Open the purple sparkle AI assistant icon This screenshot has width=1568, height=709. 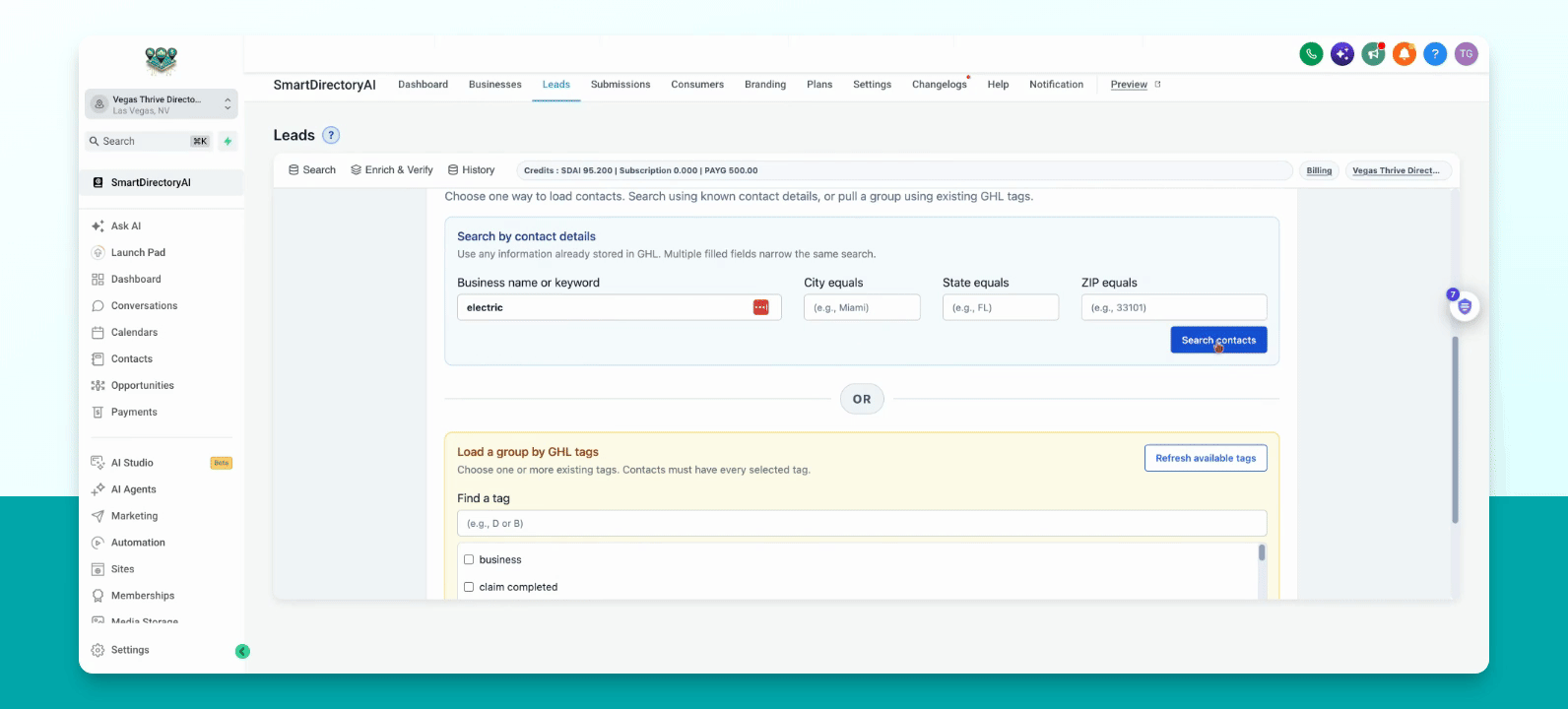(1341, 54)
